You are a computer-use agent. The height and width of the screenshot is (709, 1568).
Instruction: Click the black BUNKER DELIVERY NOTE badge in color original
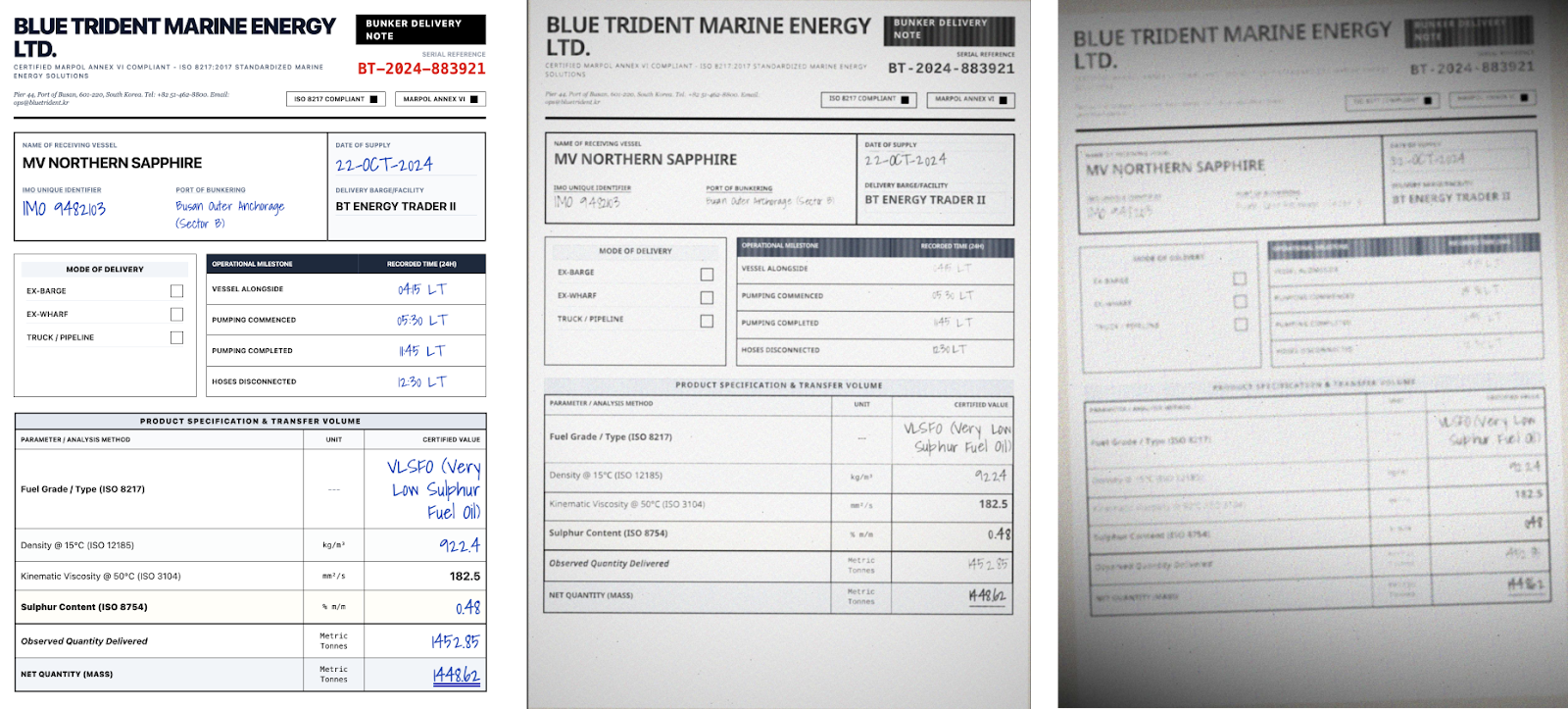pos(420,29)
